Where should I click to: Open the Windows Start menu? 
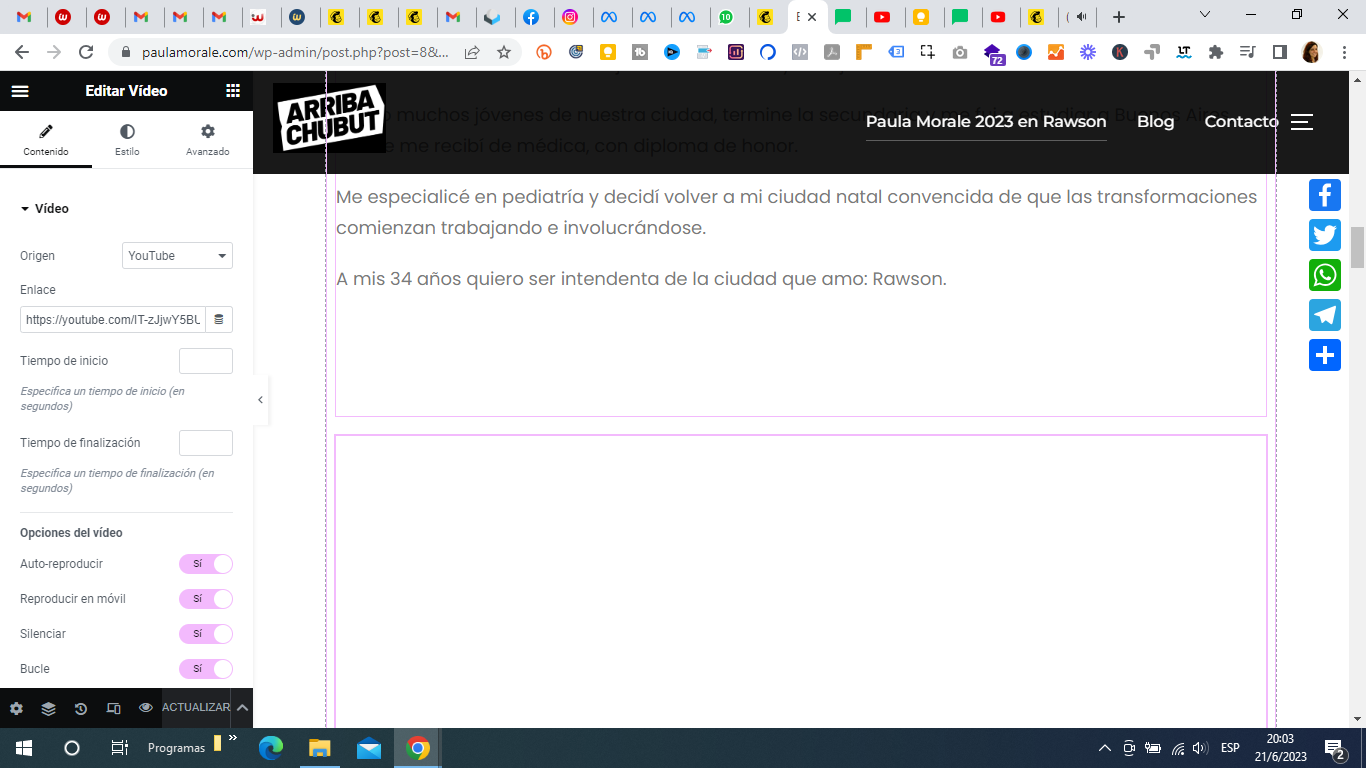pos(23,748)
